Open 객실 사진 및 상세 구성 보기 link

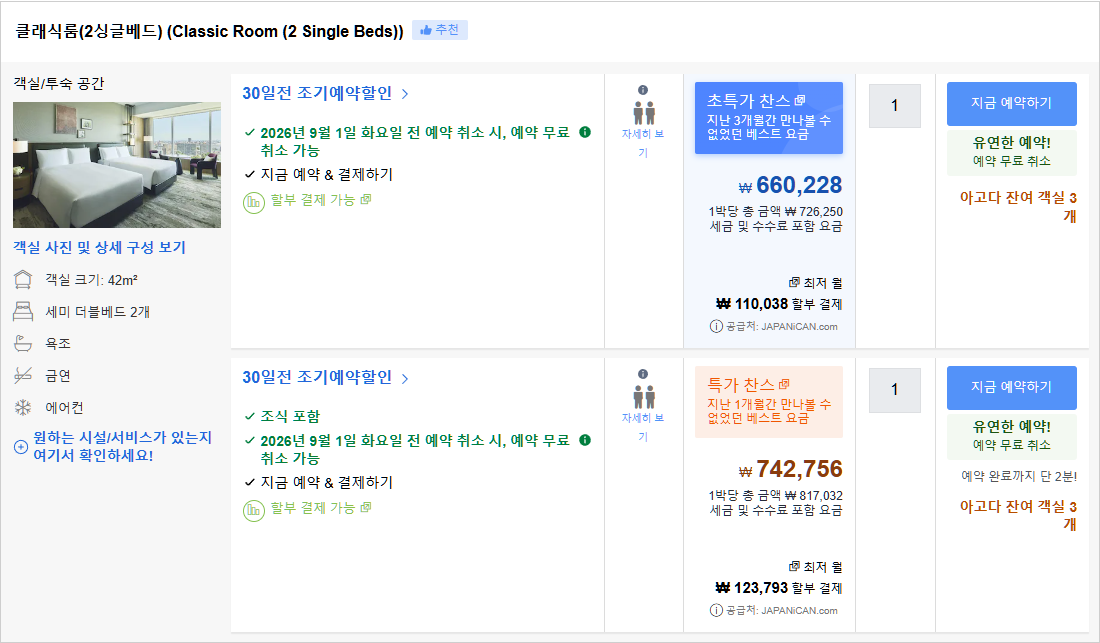pyautogui.click(x=99, y=248)
